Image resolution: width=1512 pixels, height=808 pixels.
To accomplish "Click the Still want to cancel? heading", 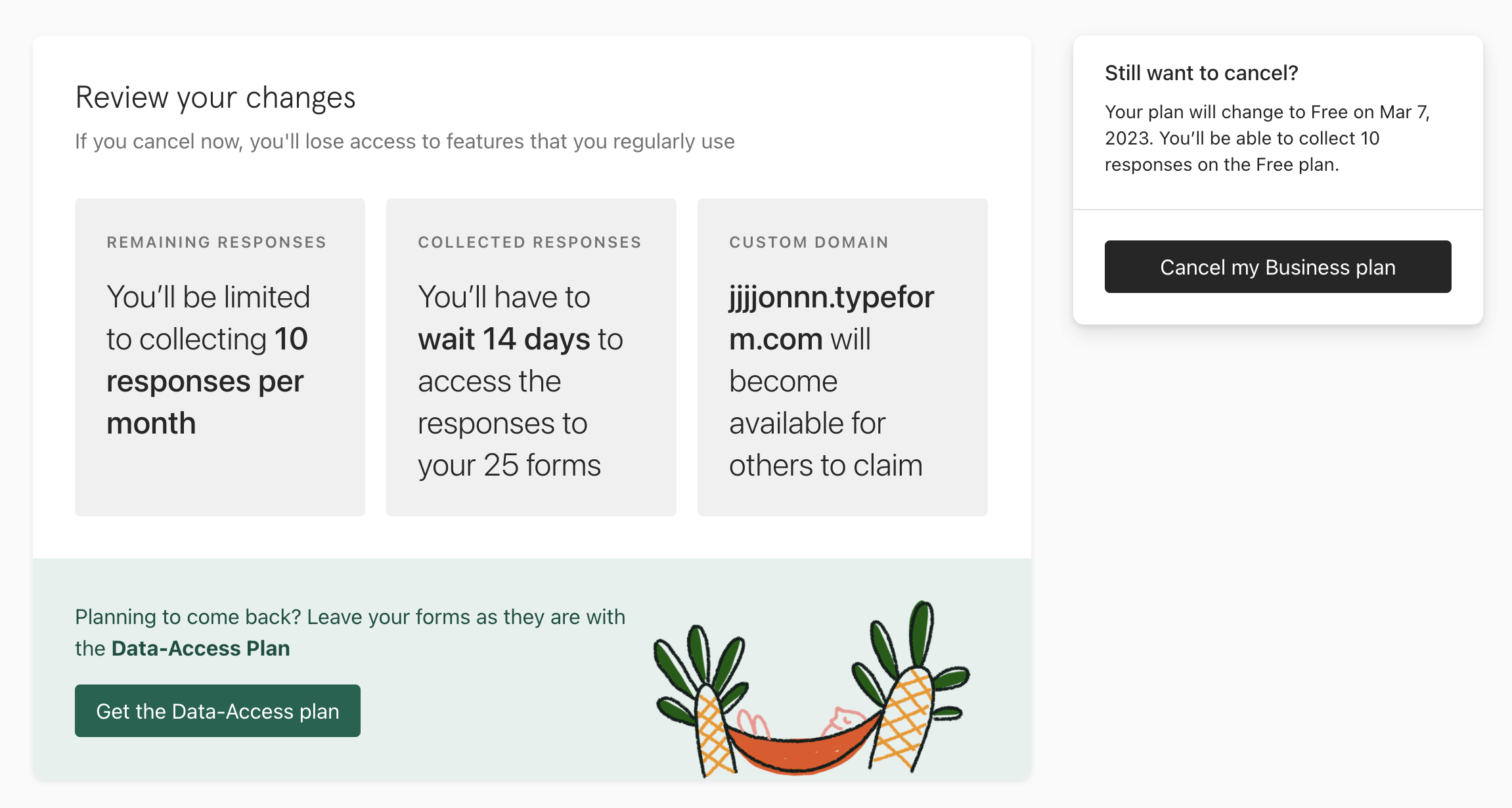I will pyautogui.click(x=1201, y=73).
